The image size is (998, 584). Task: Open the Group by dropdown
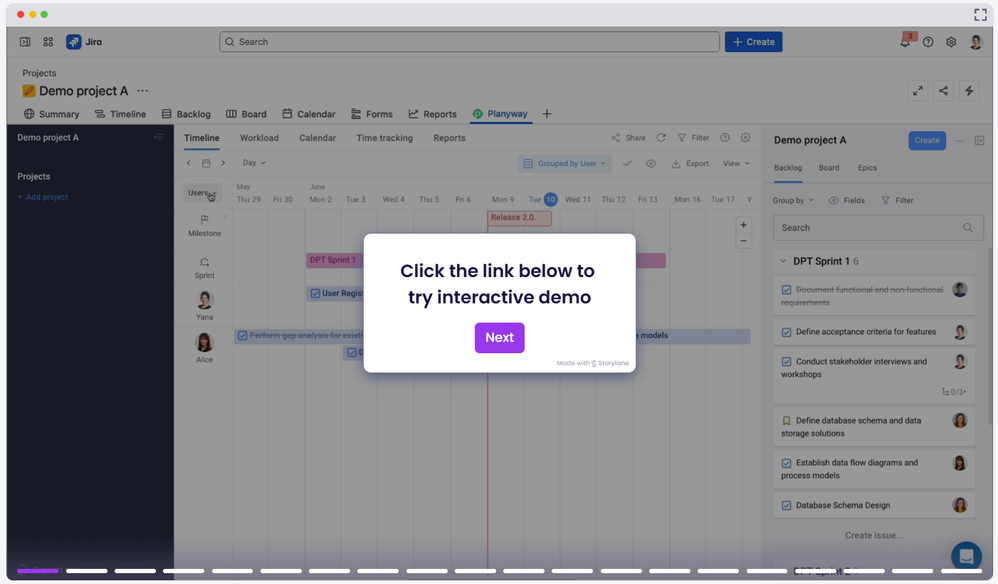[793, 200]
